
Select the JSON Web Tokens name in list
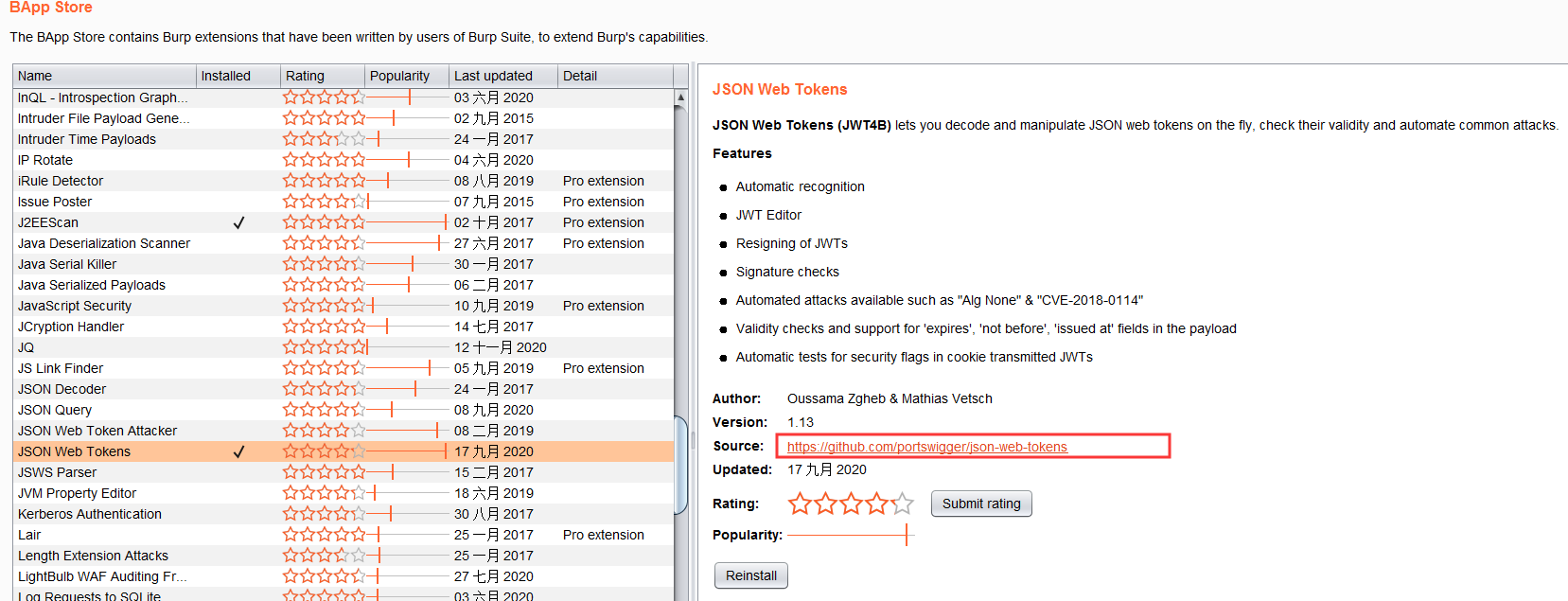(x=74, y=451)
